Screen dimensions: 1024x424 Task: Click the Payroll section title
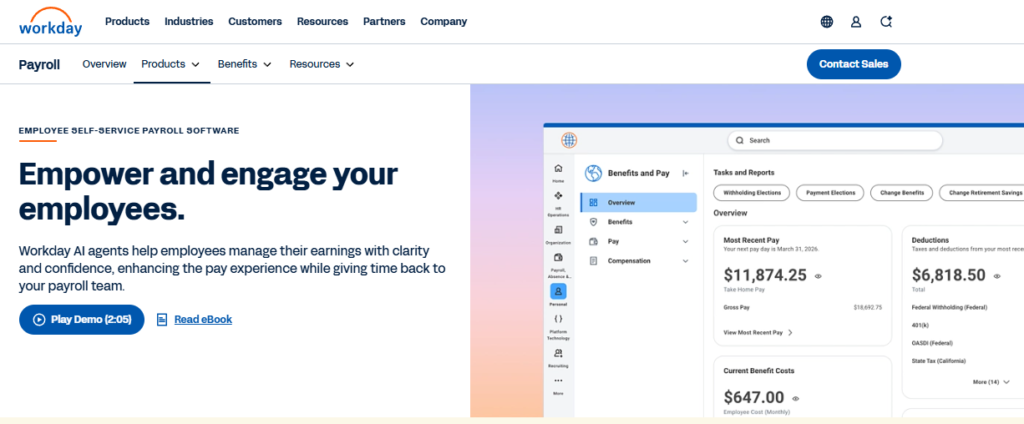[x=39, y=65]
